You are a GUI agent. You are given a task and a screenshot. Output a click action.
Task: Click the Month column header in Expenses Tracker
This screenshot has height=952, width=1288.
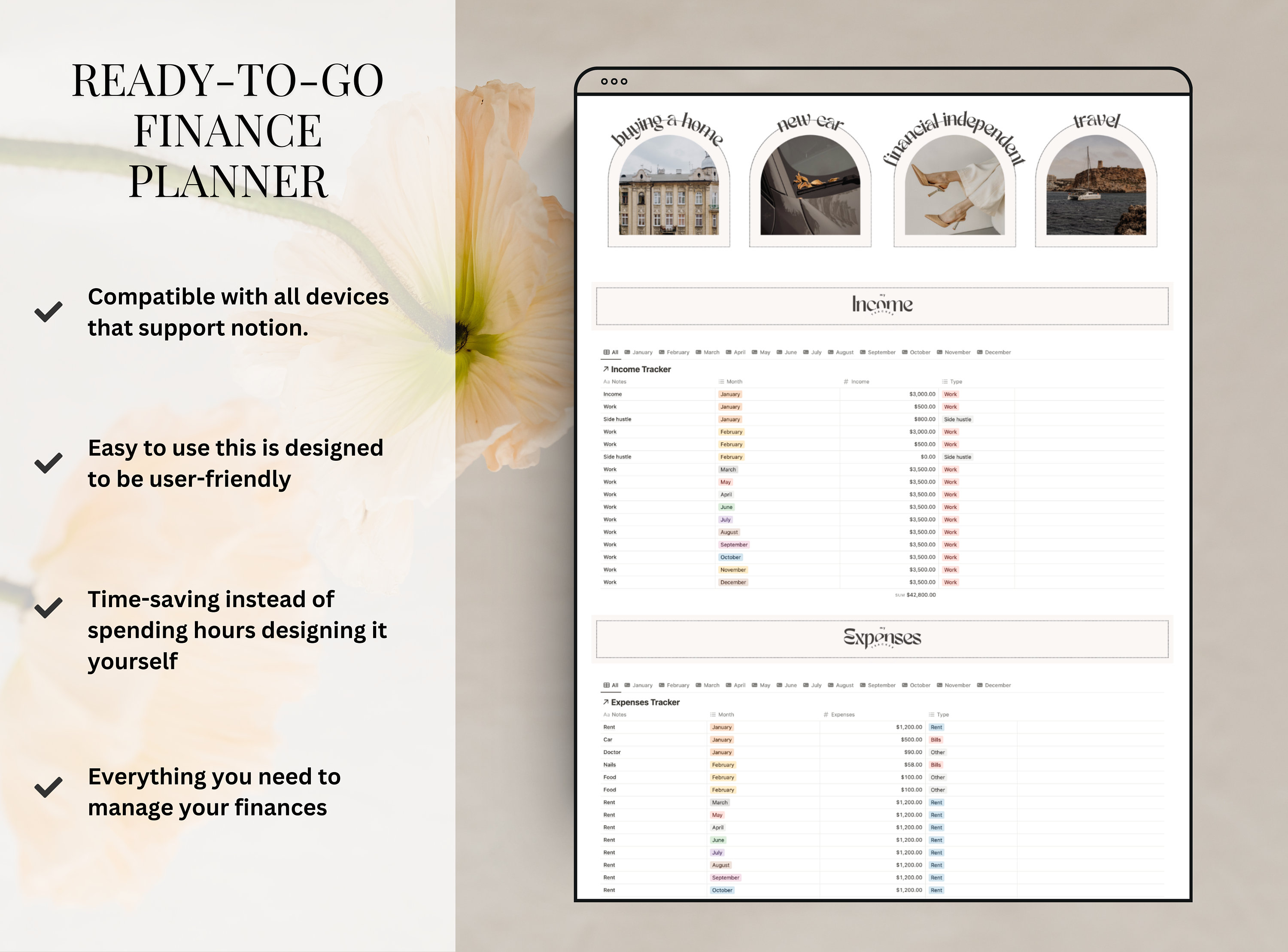tap(722, 715)
